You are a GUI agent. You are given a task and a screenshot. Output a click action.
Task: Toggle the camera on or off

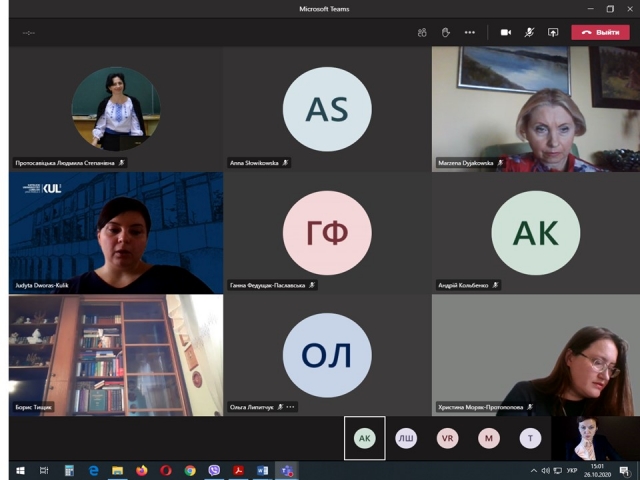(506, 32)
